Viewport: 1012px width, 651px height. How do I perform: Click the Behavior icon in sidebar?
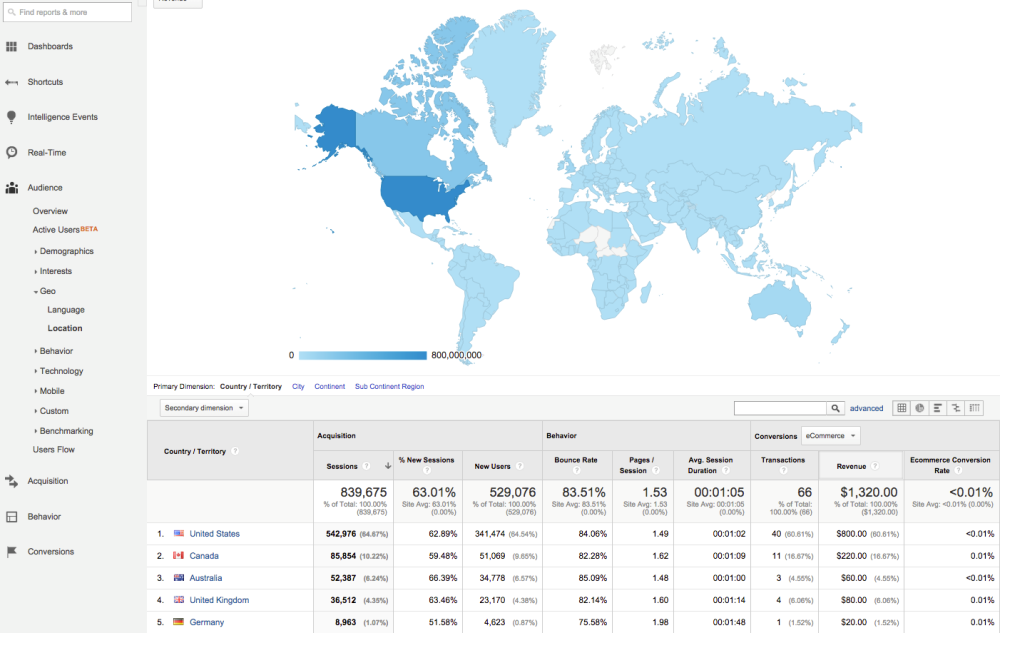tap(12, 517)
